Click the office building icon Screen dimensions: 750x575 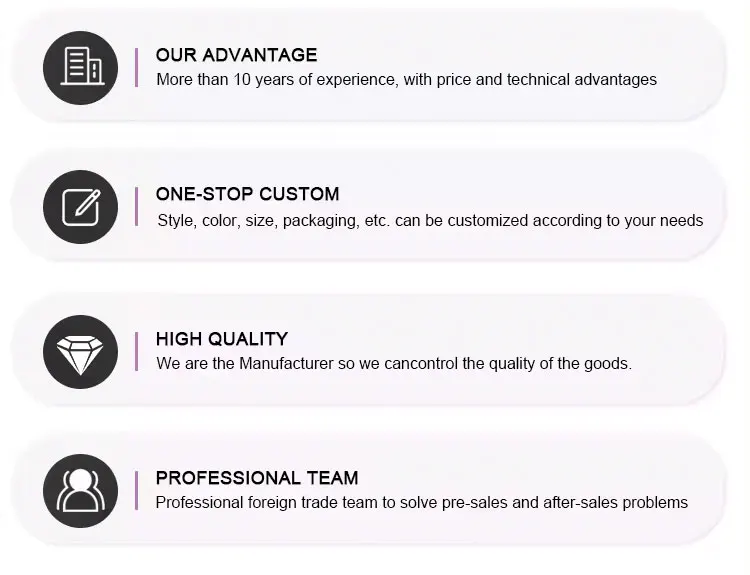coord(81,66)
